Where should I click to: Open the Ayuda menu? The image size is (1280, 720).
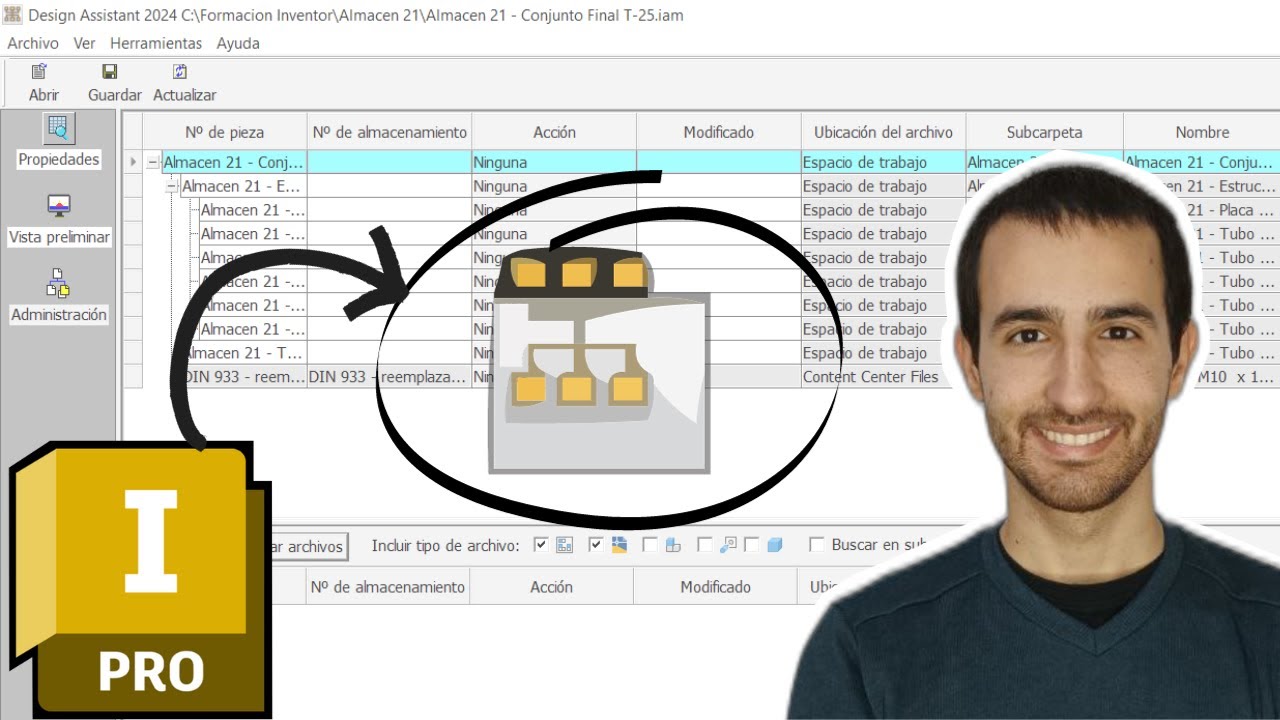tap(238, 43)
